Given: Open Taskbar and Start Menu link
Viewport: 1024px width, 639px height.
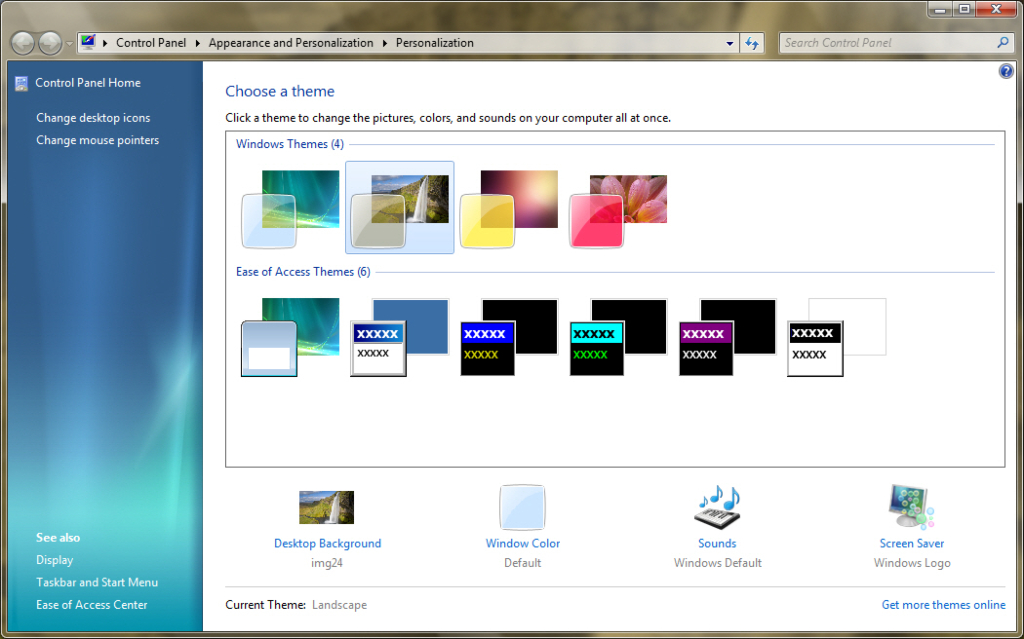Looking at the screenshot, I should (x=97, y=583).
